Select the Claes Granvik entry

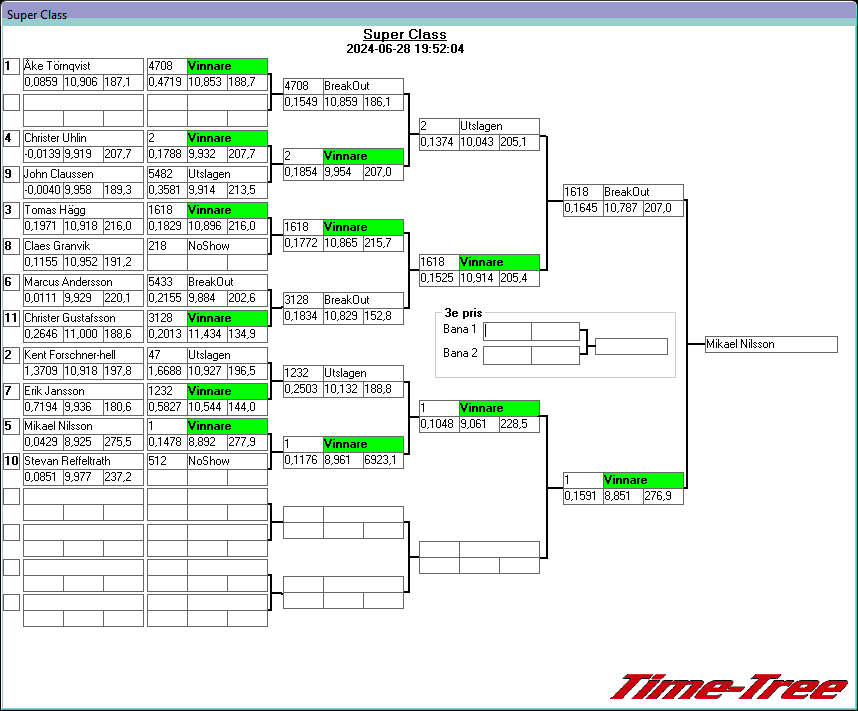pyautogui.click(x=83, y=246)
